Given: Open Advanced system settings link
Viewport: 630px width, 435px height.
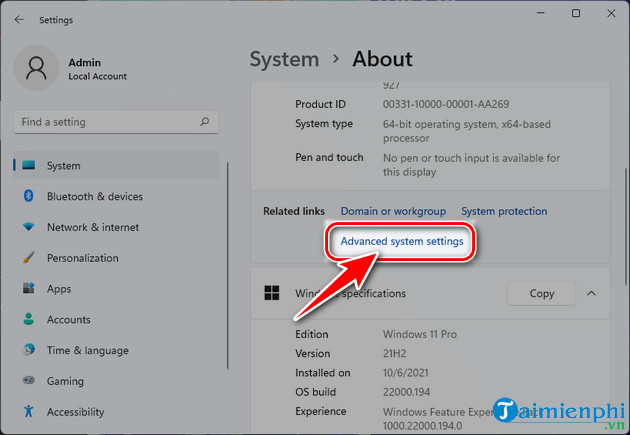Looking at the screenshot, I should pyautogui.click(x=402, y=241).
